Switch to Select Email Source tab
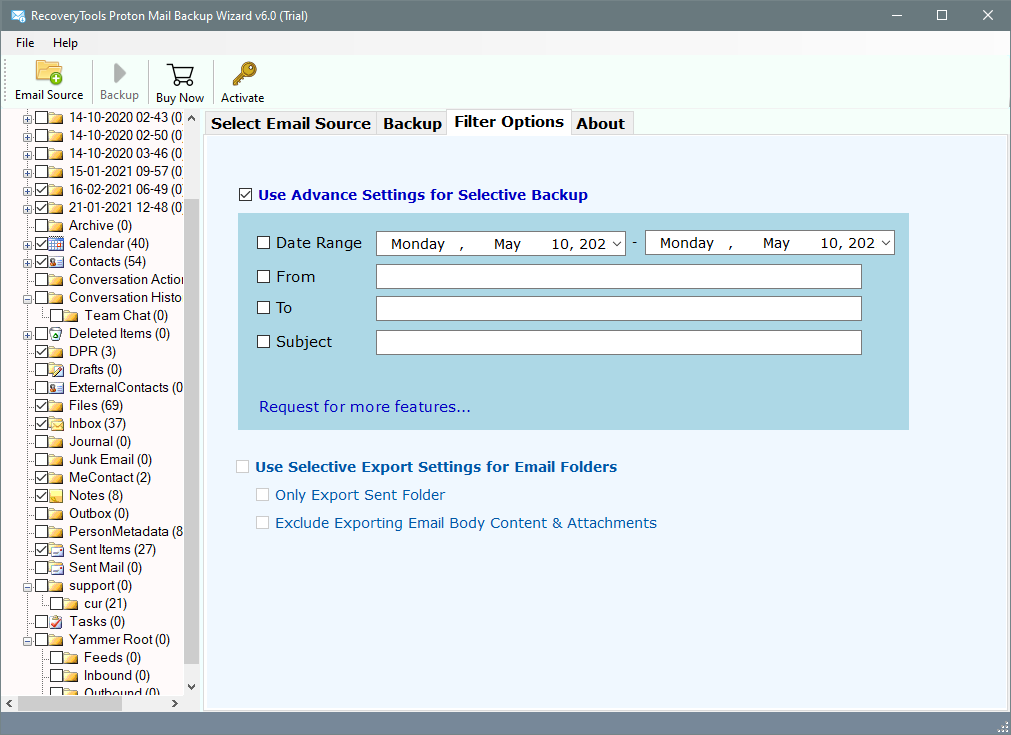The width and height of the screenshot is (1011, 735). point(291,124)
